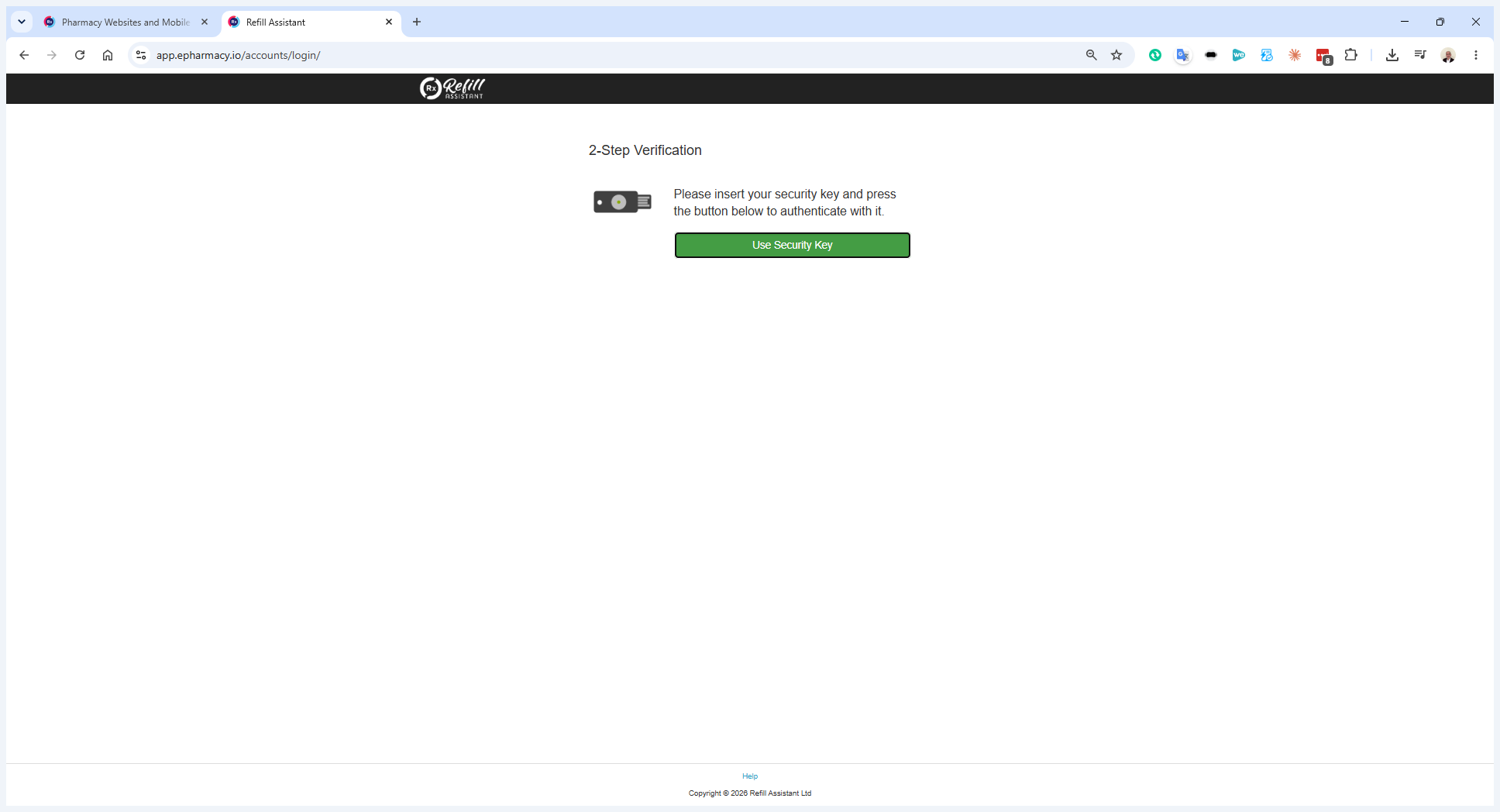Open the red extension with badge 8
The width and height of the screenshot is (1500, 812).
[x=1323, y=56]
